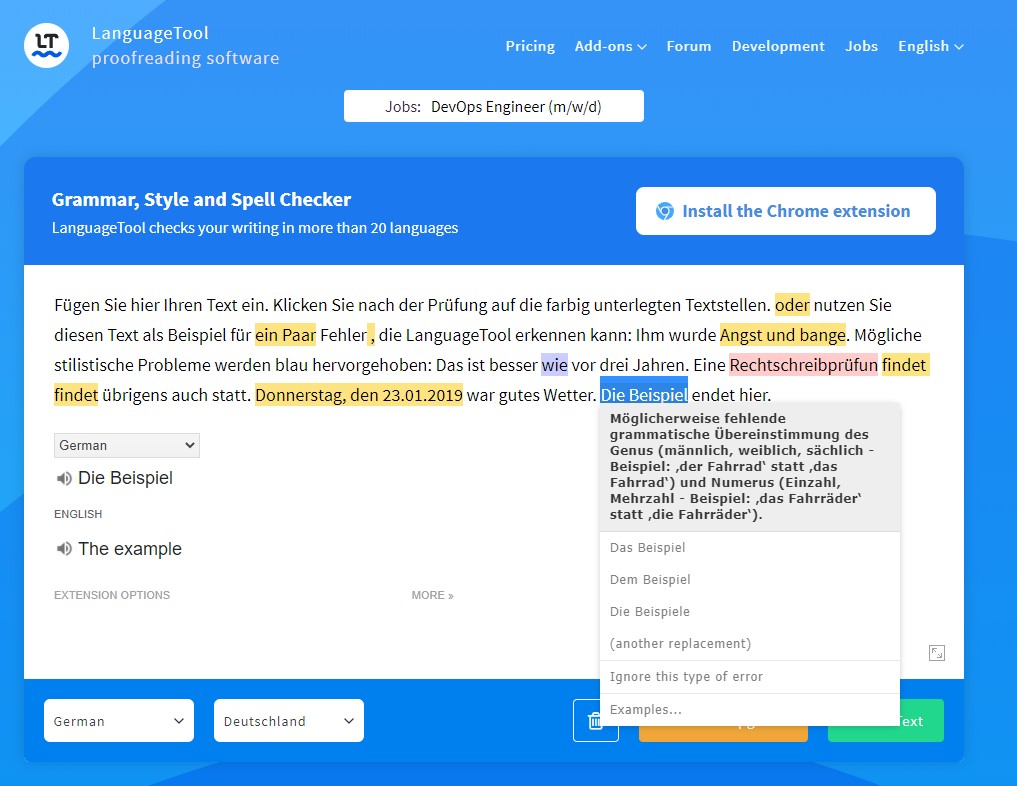
Task: Click the fullscreen expand icon in editor
Action: click(937, 652)
